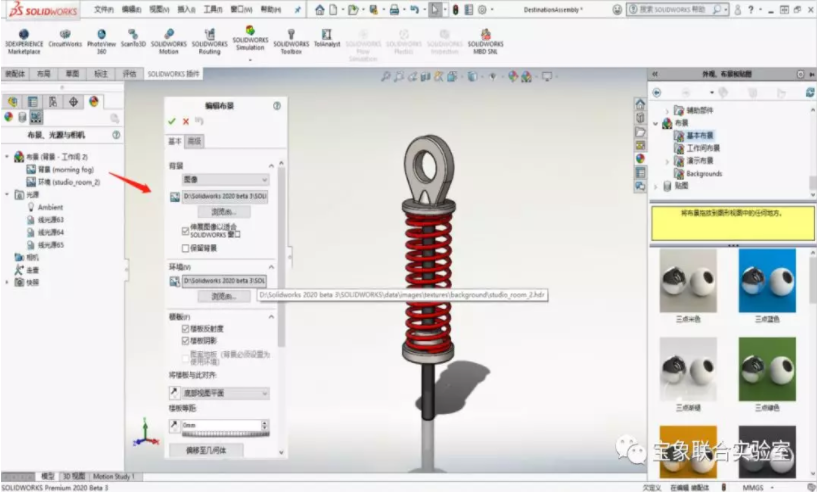Click the offset to geometry button

[x=206, y=450]
